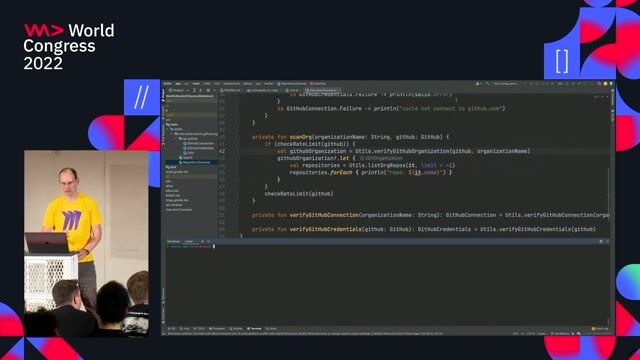
Task: Toggle the Terminal tool window button
Action: tap(254, 329)
